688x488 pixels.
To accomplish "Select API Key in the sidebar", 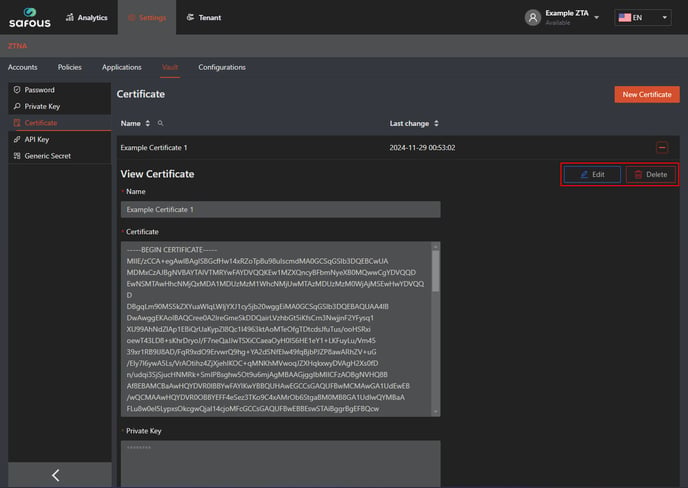I will tap(36, 139).
